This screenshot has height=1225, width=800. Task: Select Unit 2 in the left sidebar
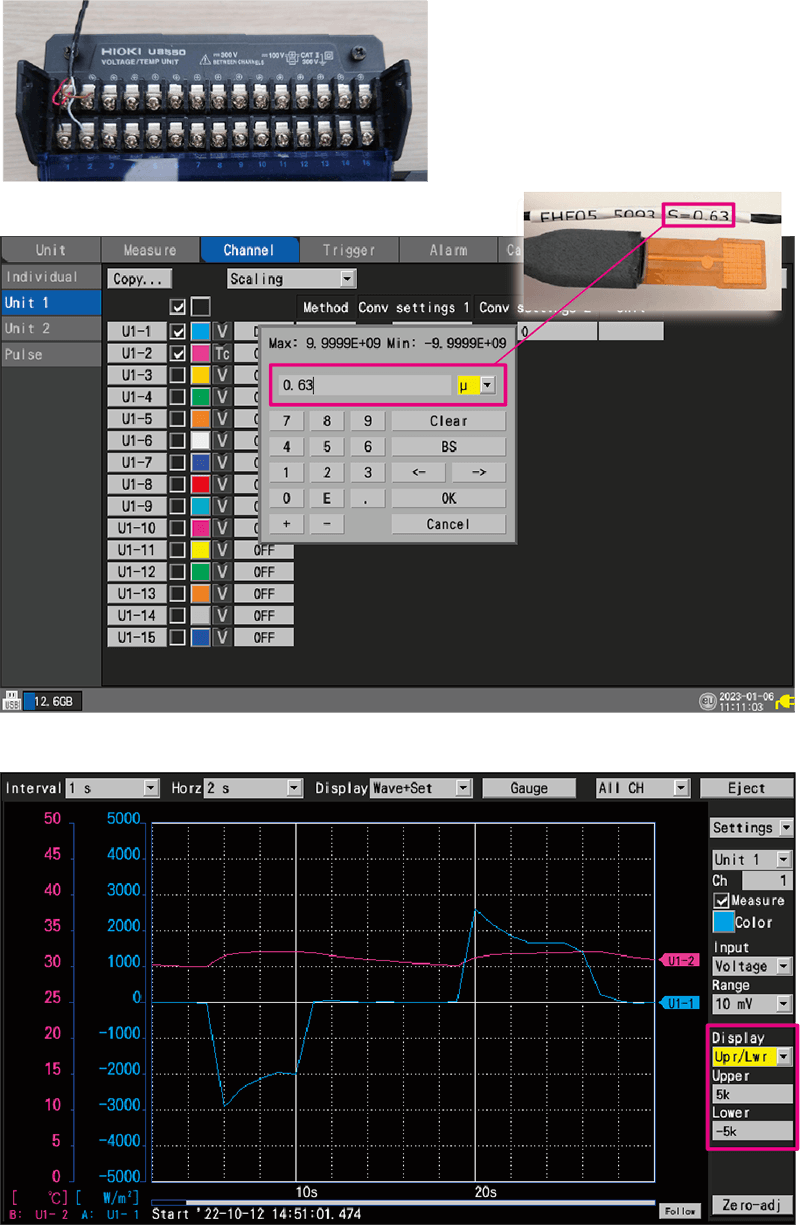tap(51, 328)
